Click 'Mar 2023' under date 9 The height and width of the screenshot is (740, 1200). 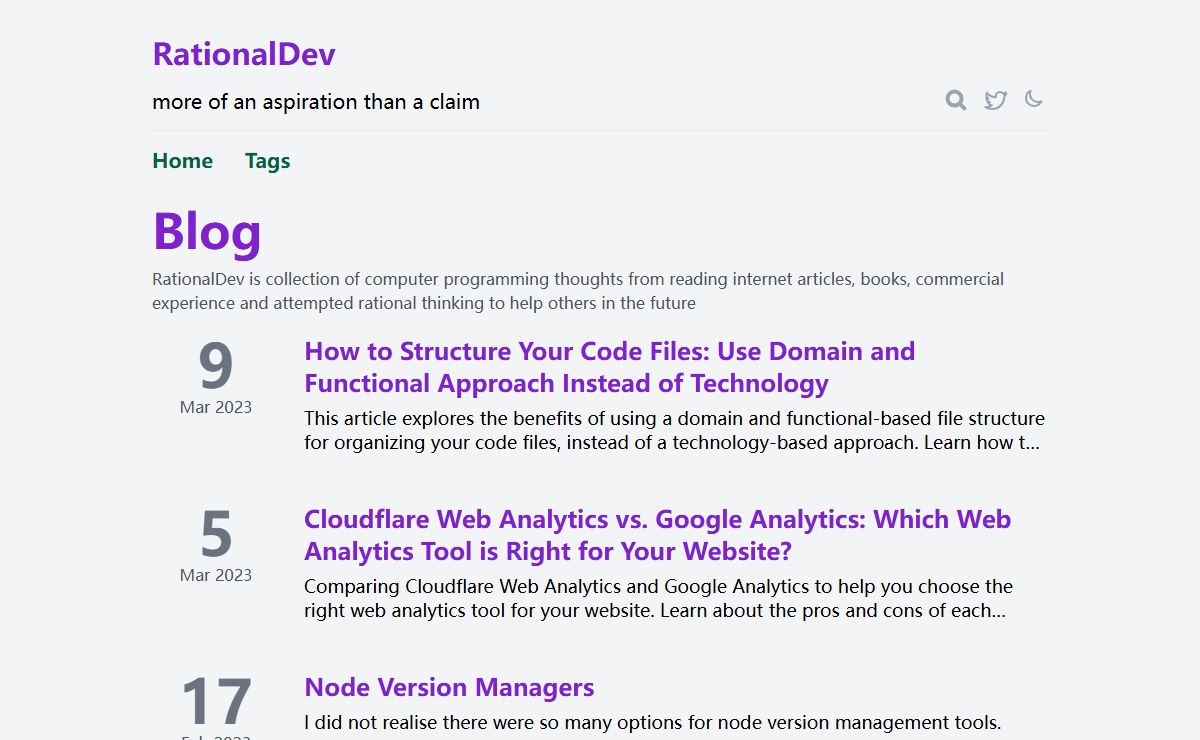pyautogui.click(x=216, y=407)
